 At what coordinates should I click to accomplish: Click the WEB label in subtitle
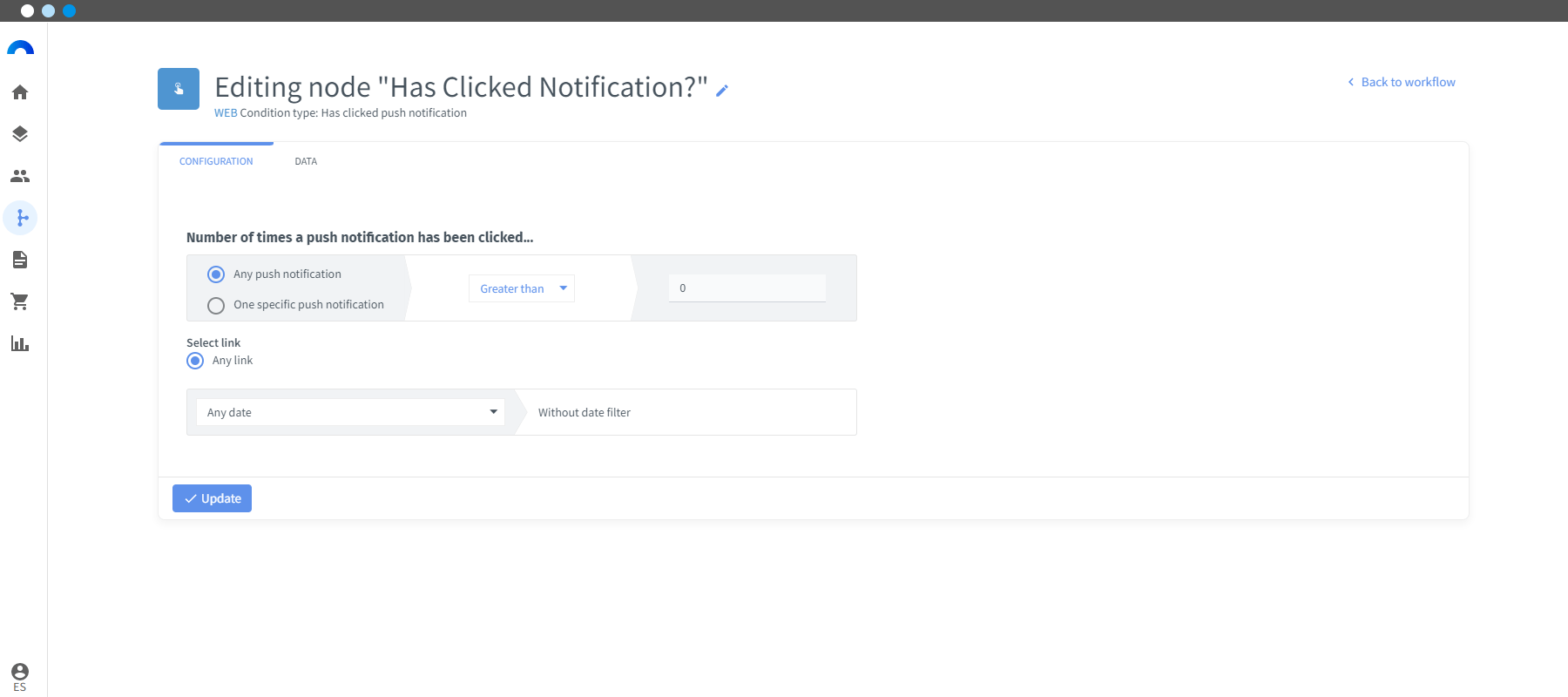click(226, 113)
